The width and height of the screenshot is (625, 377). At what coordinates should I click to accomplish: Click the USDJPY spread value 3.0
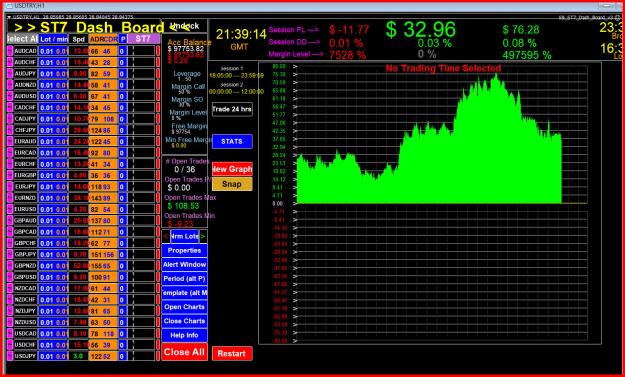[x=79, y=356]
